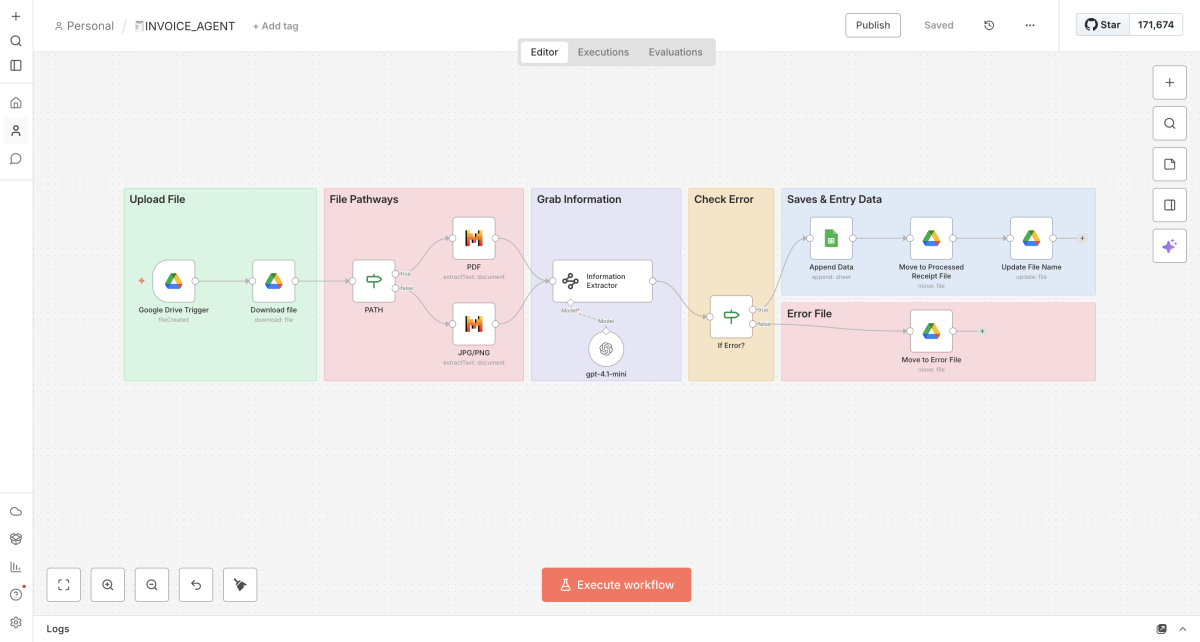The image size is (1200, 642).
Task: Tidy up workflow with broom icon
Action: 240,585
